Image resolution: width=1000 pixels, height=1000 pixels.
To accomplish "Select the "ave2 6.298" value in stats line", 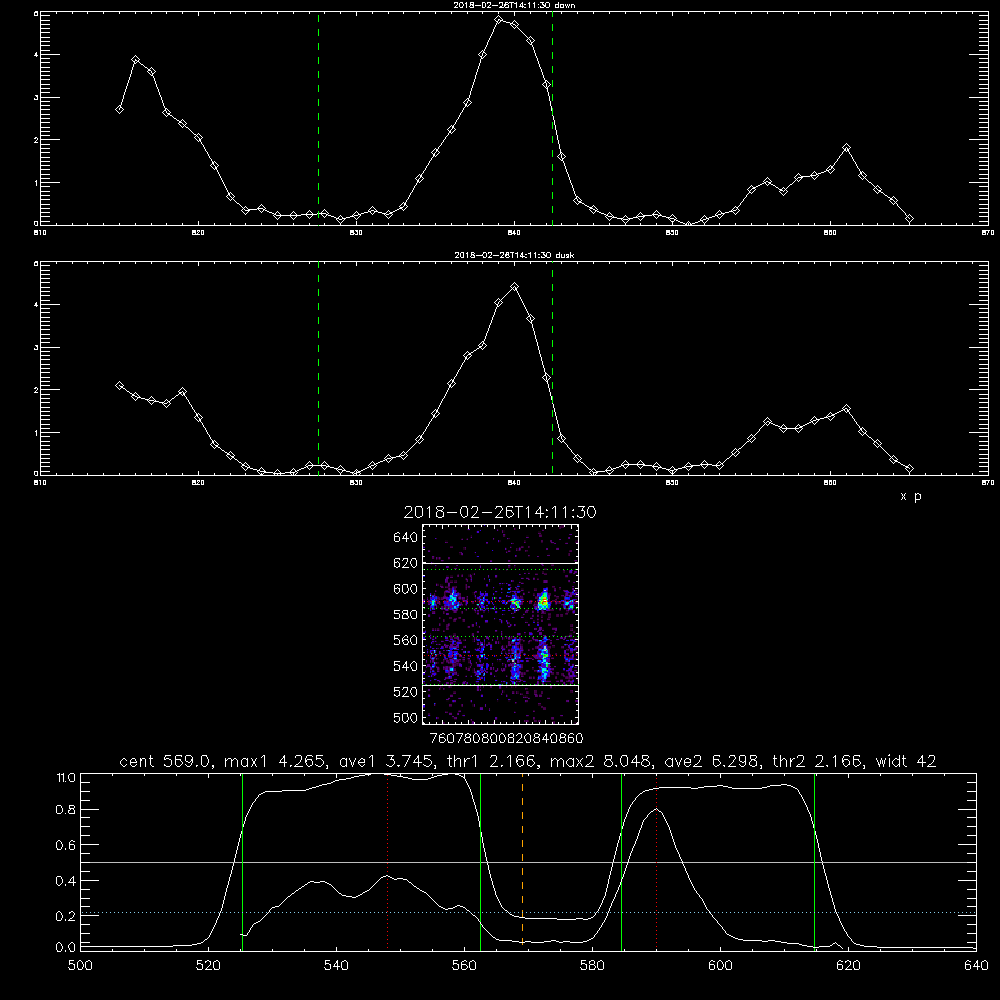I will click(x=712, y=761).
